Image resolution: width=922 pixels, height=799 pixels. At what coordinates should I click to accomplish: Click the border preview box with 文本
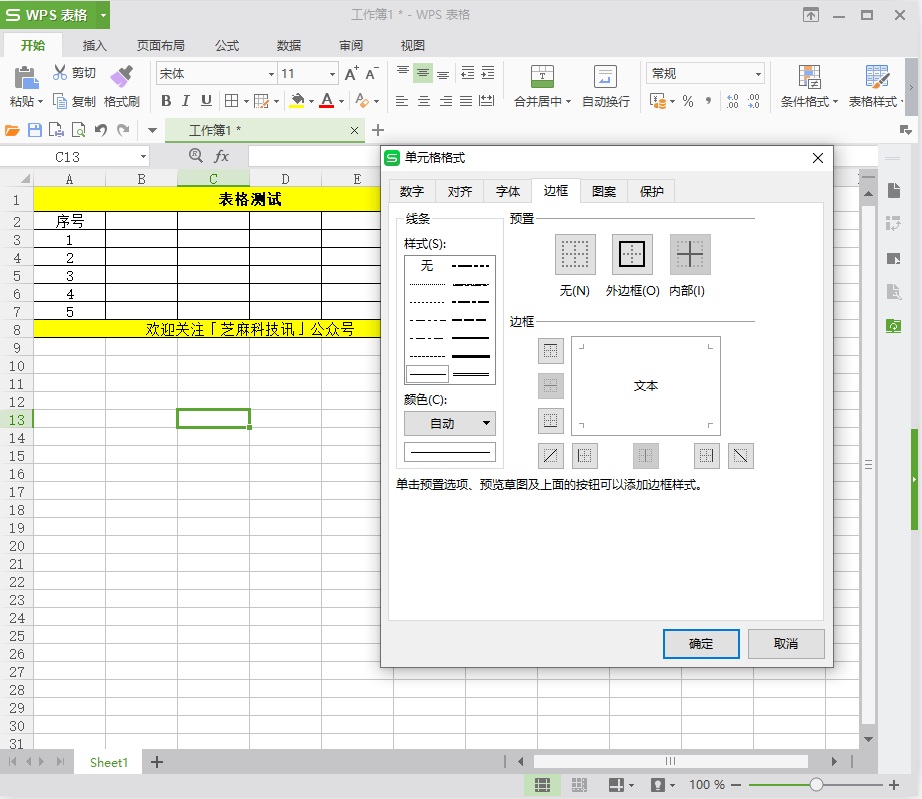646,386
